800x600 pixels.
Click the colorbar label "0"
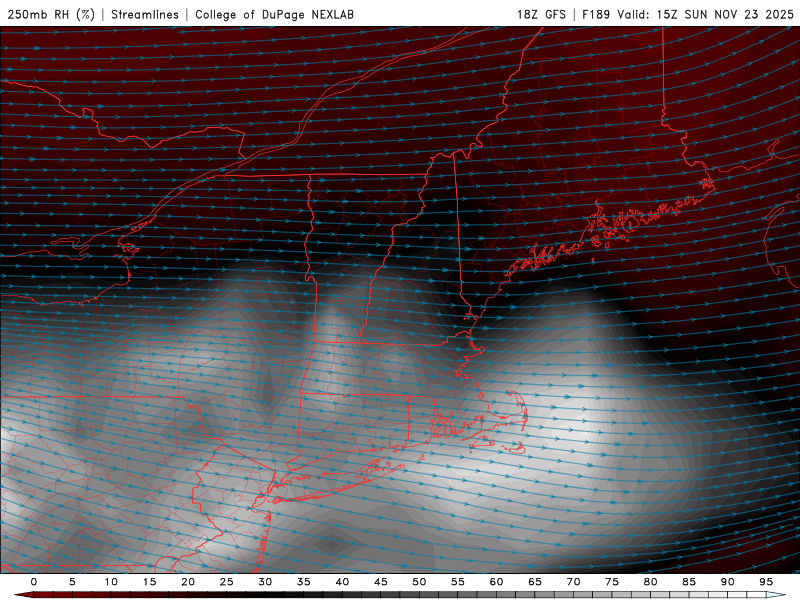click(x=34, y=582)
